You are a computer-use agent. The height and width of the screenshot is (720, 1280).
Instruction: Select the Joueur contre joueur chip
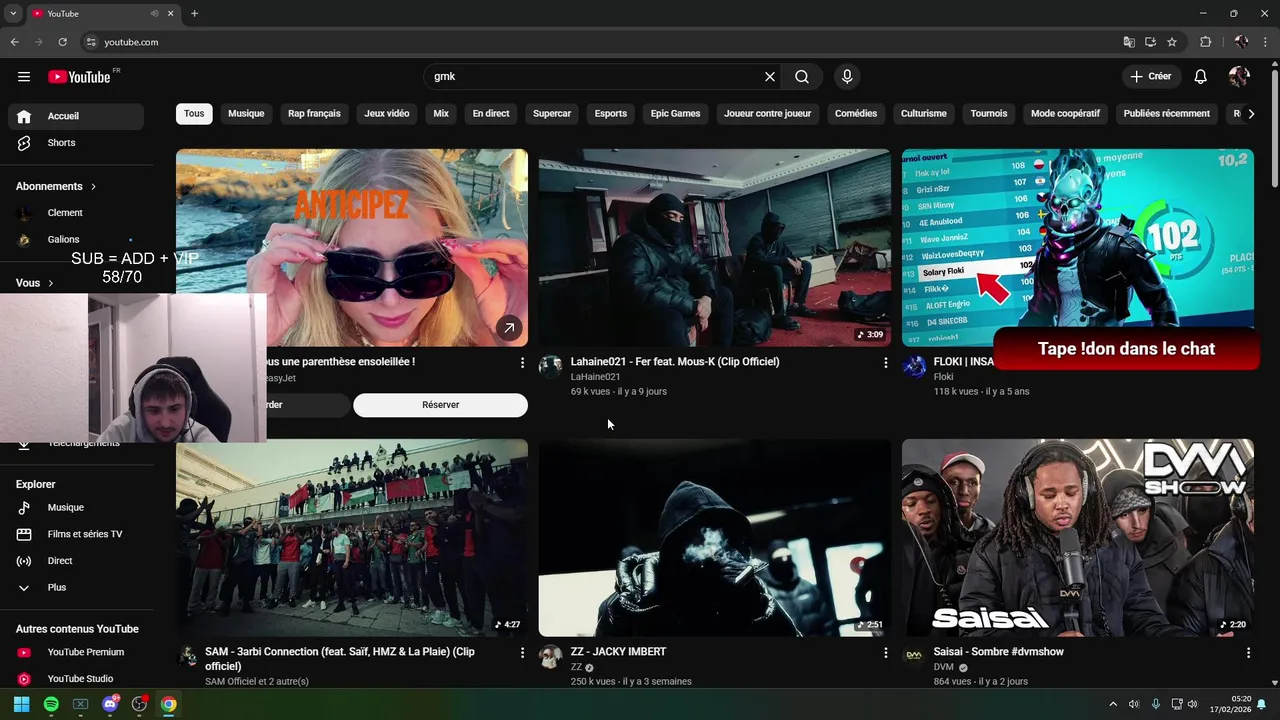click(768, 114)
